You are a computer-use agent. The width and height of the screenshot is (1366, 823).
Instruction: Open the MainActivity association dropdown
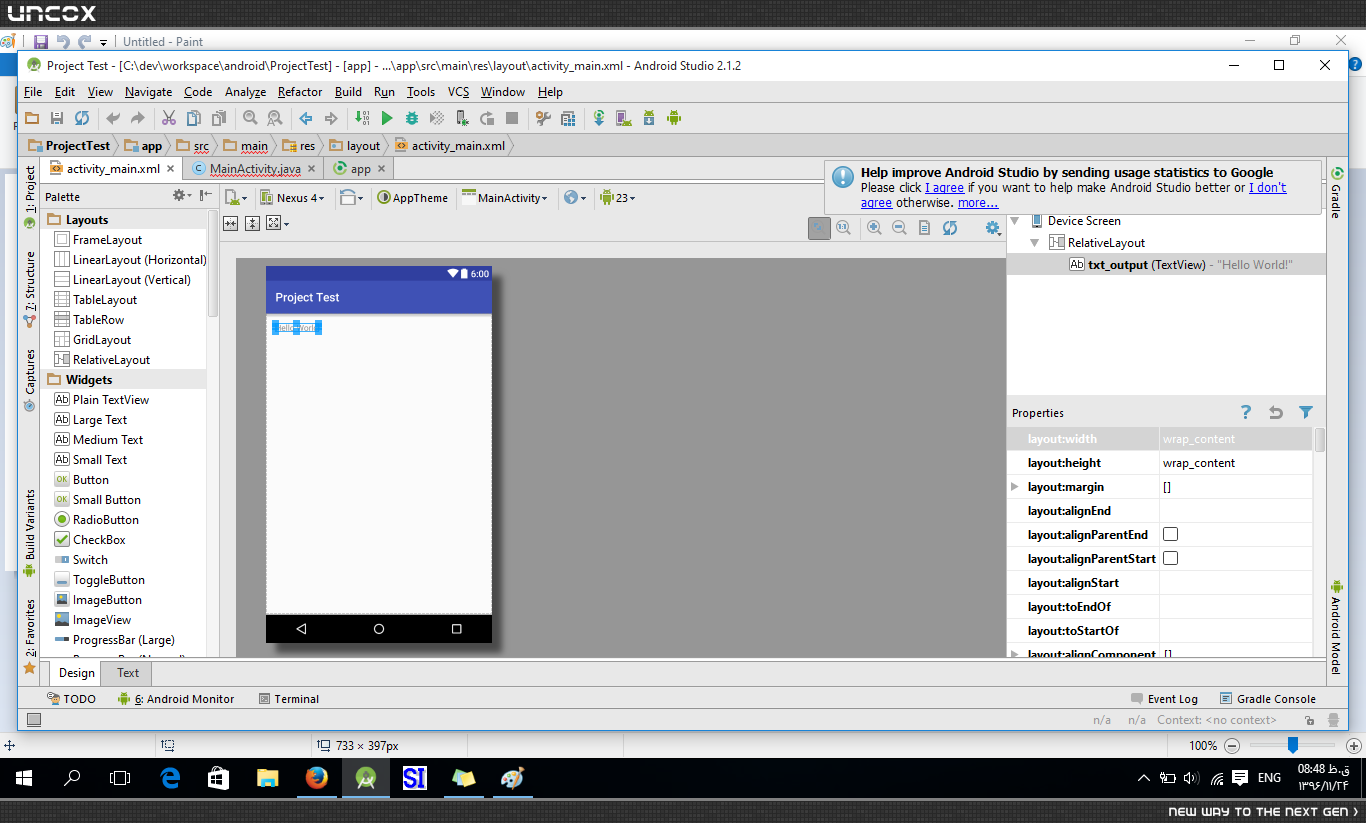click(x=505, y=198)
